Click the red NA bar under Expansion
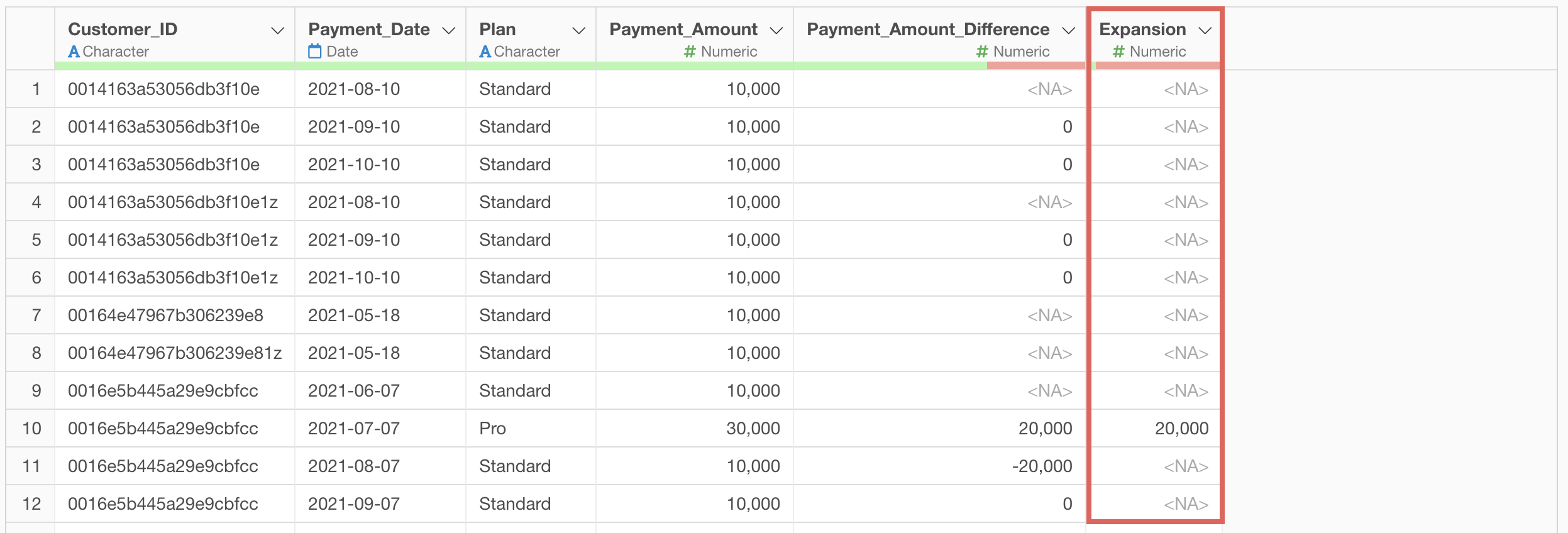Viewport: 1568px width, 533px height. 1157,65
